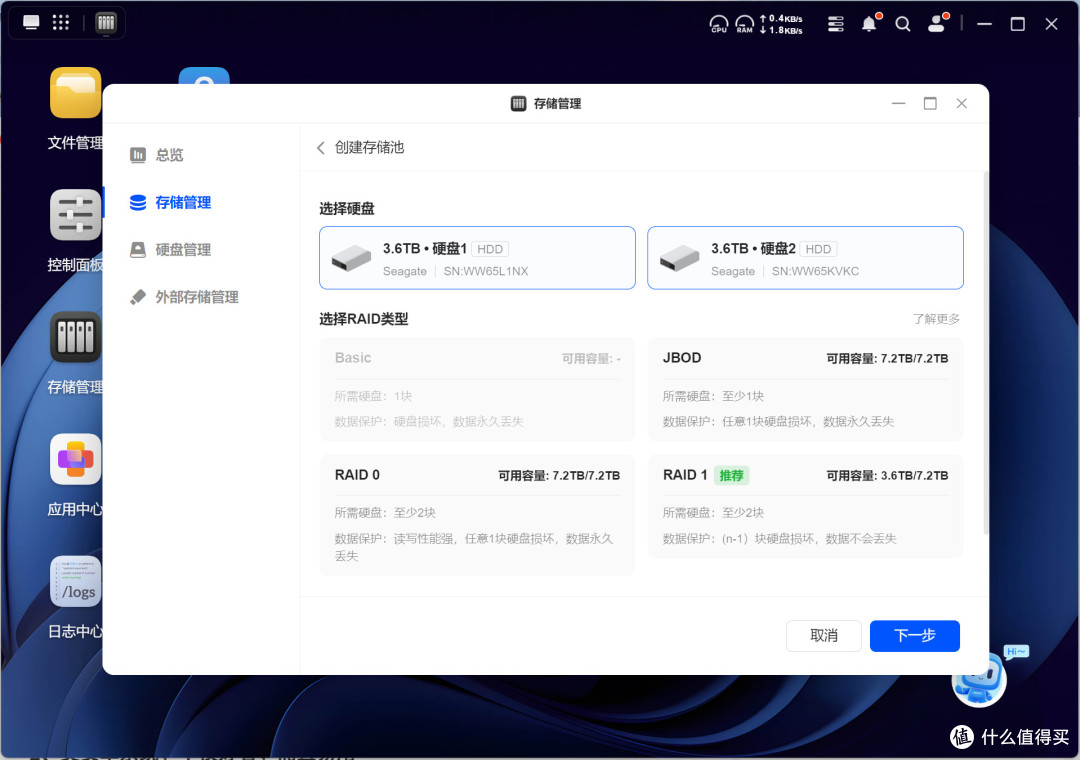Open 外部存储管理 in sidebar

[x=184, y=297]
